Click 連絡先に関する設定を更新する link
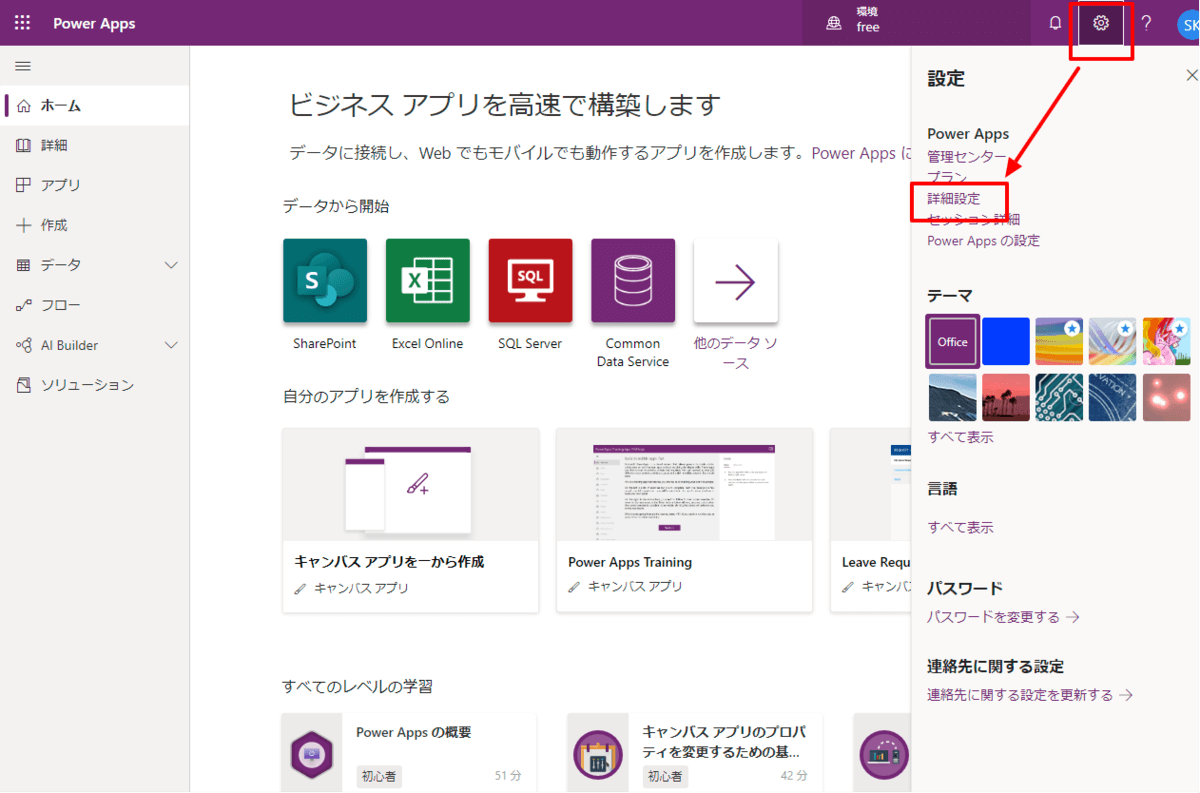Viewport: 1200px width, 793px height. [x=1030, y=695]
